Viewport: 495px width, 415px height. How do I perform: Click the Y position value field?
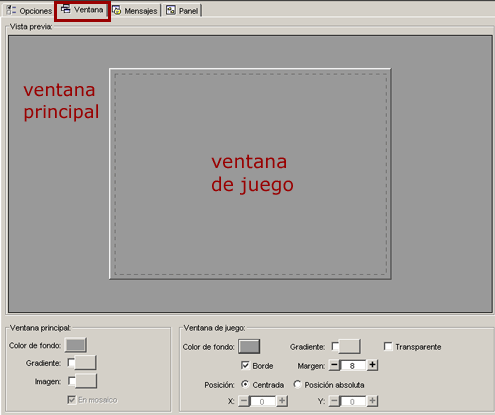353,401
